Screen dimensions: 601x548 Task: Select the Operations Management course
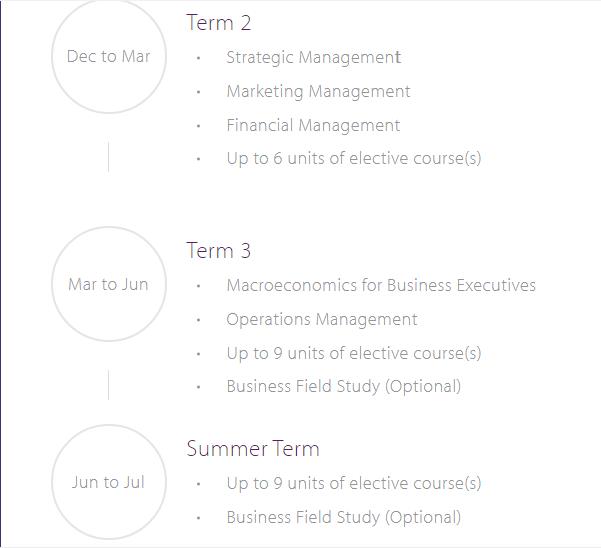coord(322,320)
